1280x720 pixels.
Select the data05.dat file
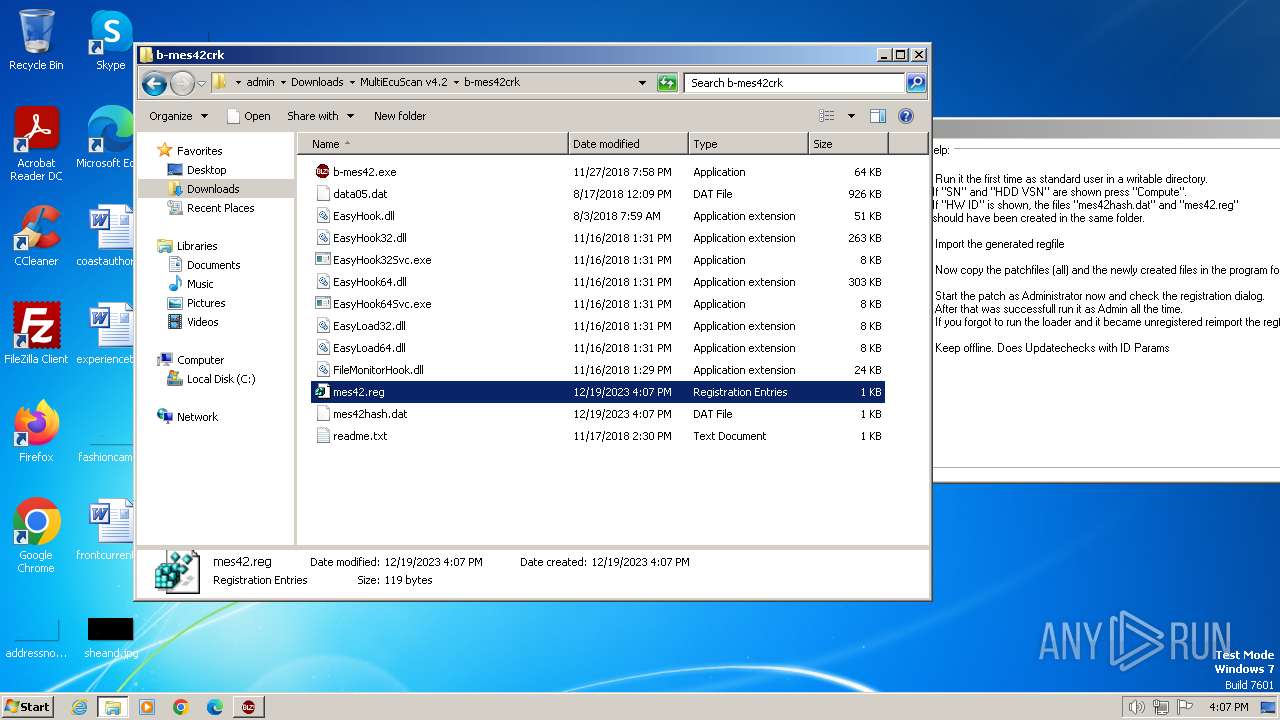point(598,194)
